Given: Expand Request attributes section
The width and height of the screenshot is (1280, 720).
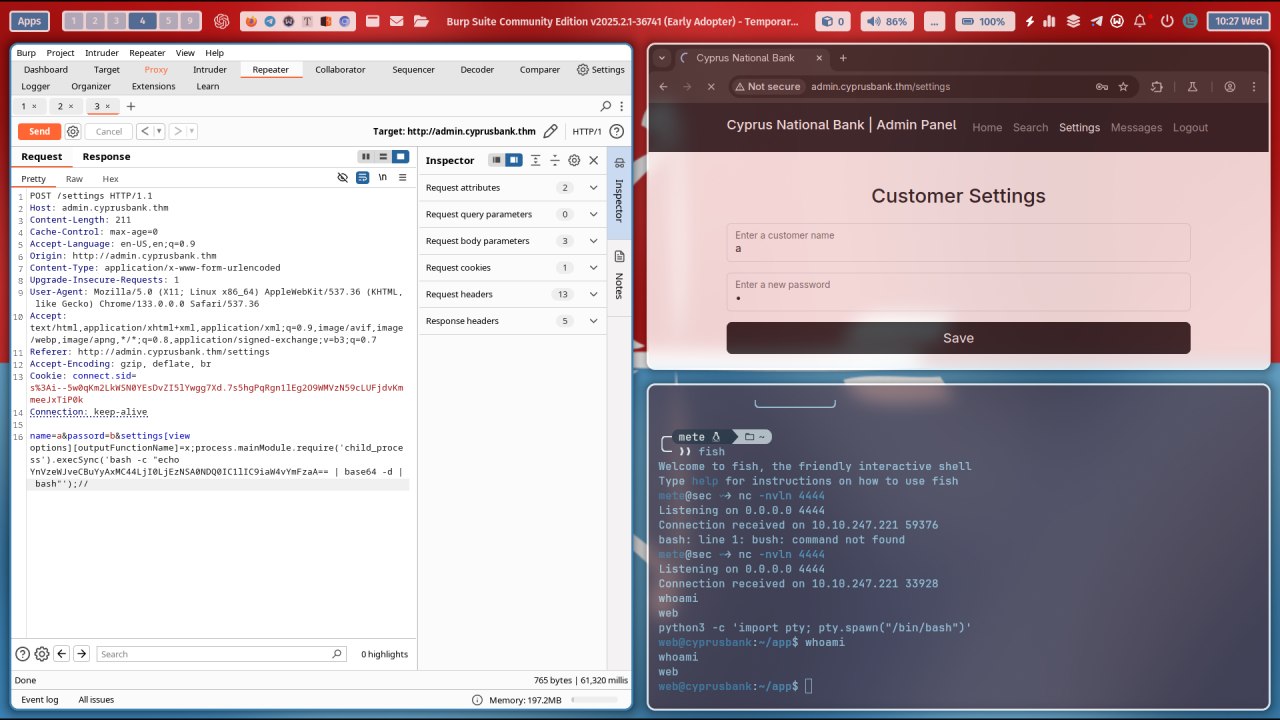Looking at the screenshot, I should tap(593, 187).
